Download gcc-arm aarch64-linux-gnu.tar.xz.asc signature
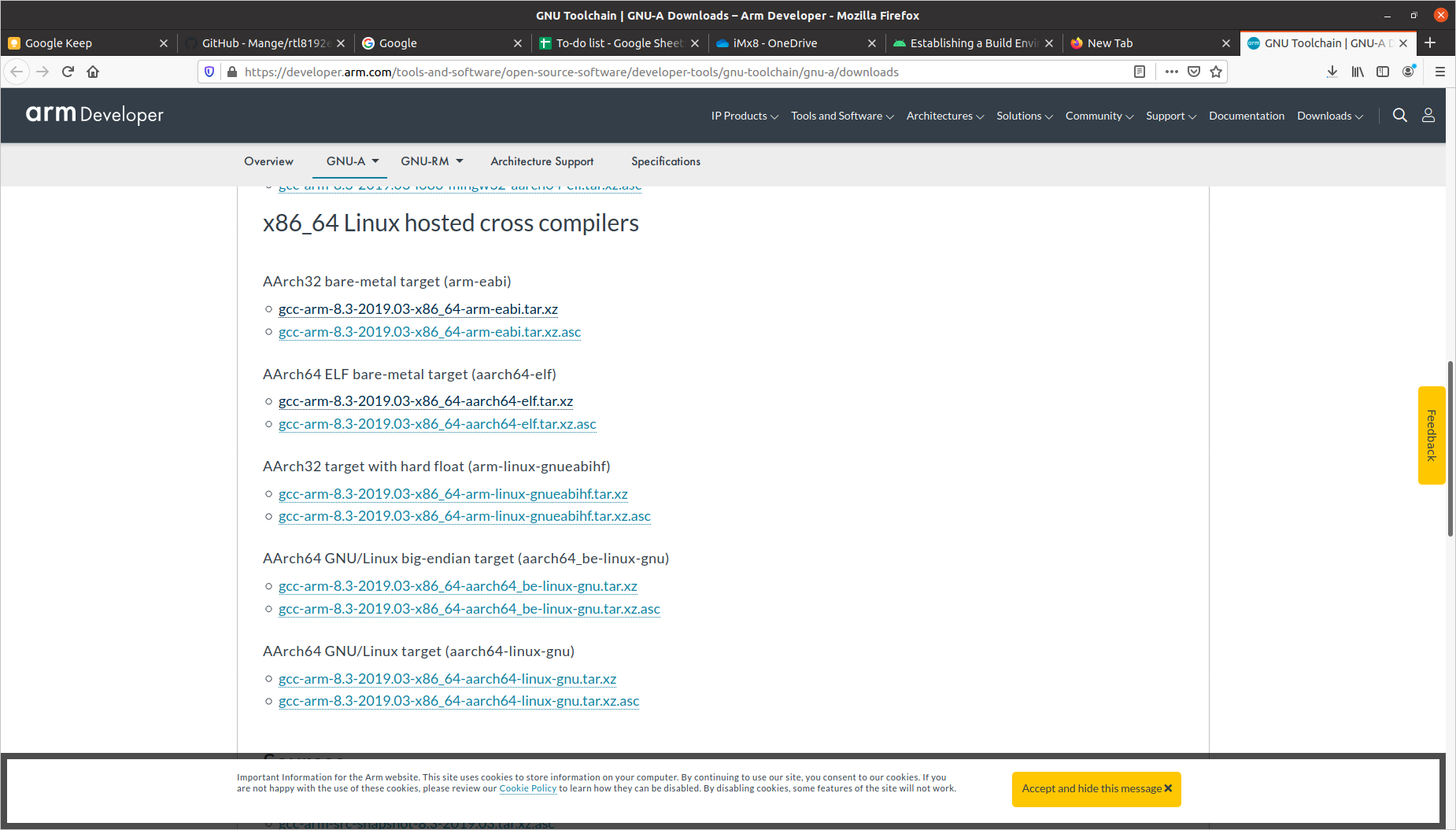 pos(459,701)
